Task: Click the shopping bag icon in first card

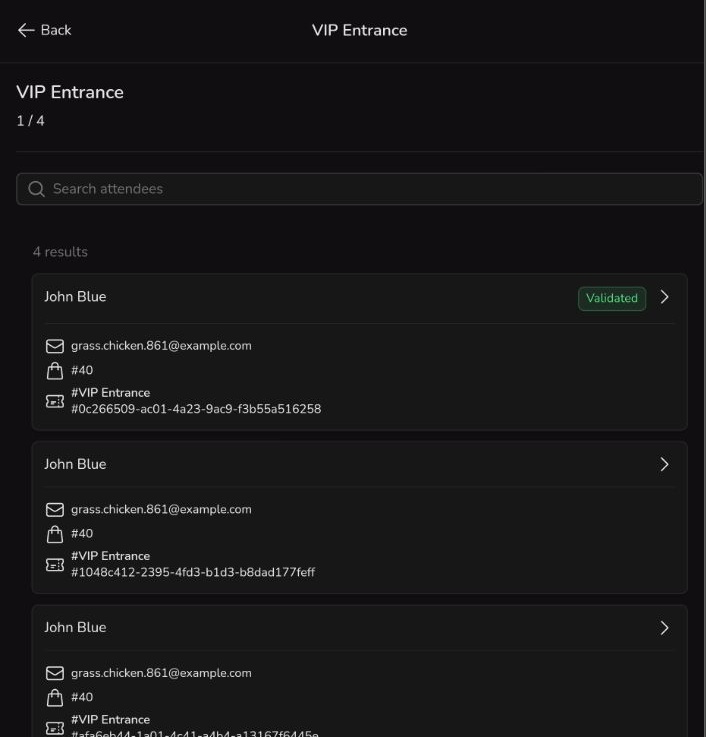Action: (55, 371)
